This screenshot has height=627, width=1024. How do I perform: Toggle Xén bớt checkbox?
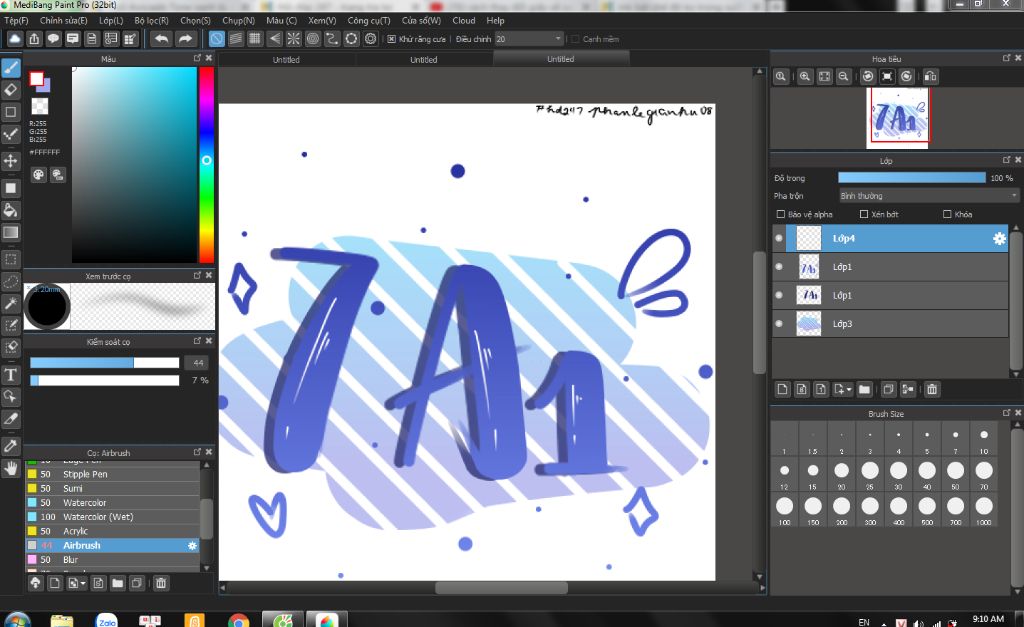(864, 214)
